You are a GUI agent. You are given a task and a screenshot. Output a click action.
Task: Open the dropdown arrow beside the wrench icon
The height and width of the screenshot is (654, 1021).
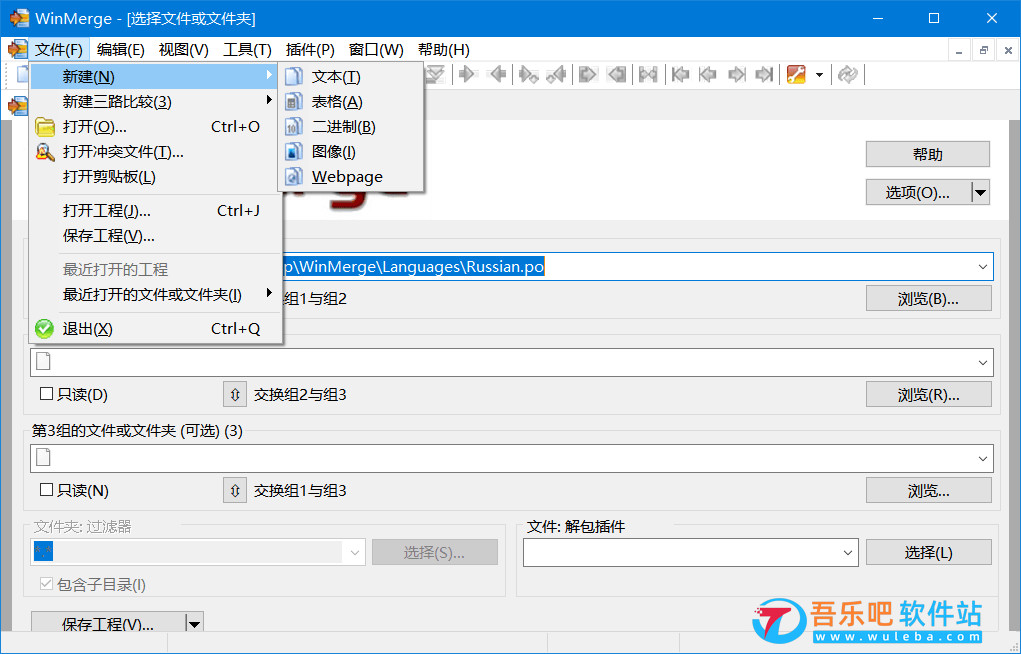tap(819, 75)
